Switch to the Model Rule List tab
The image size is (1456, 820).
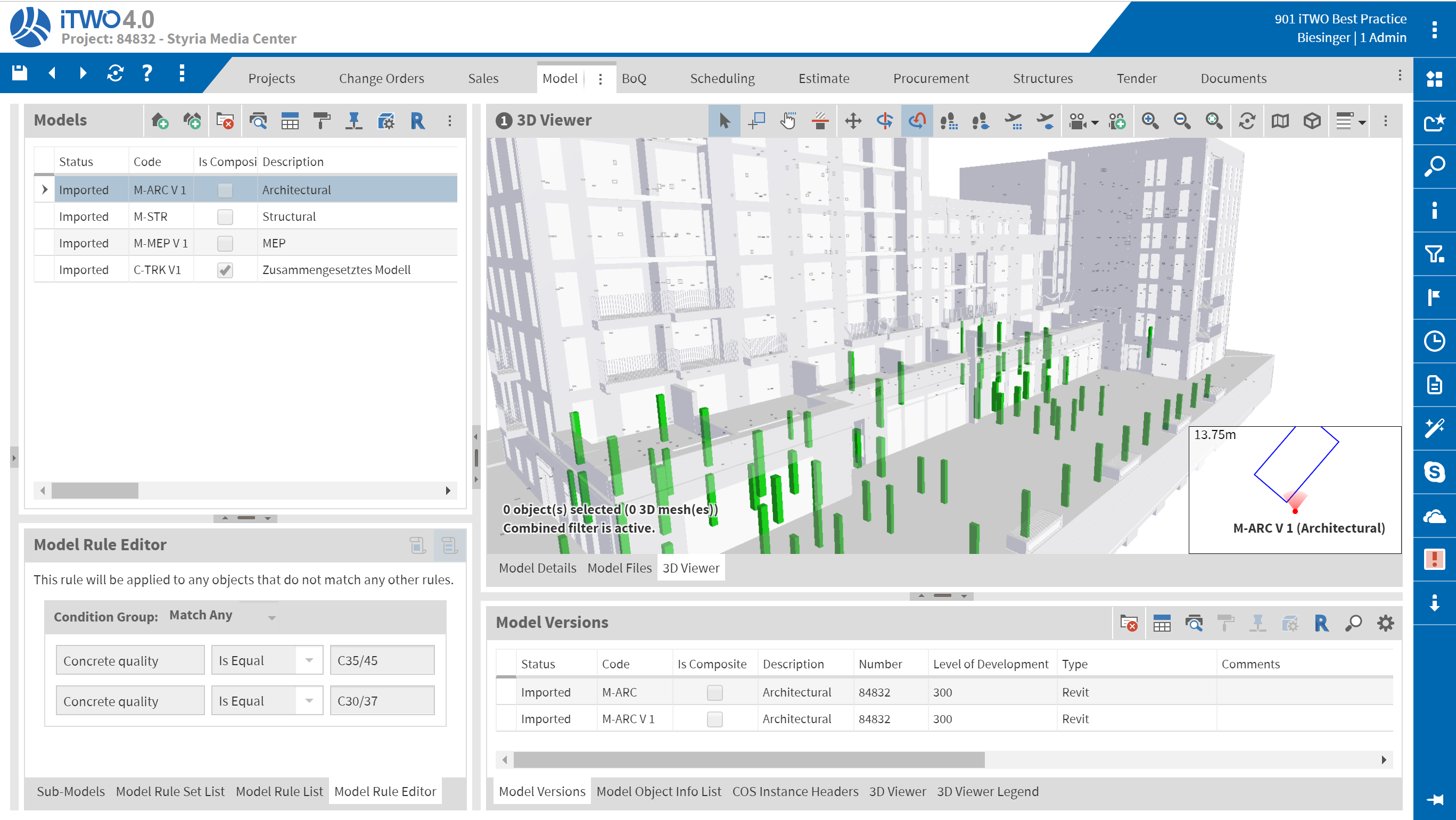tap(279, 791)
